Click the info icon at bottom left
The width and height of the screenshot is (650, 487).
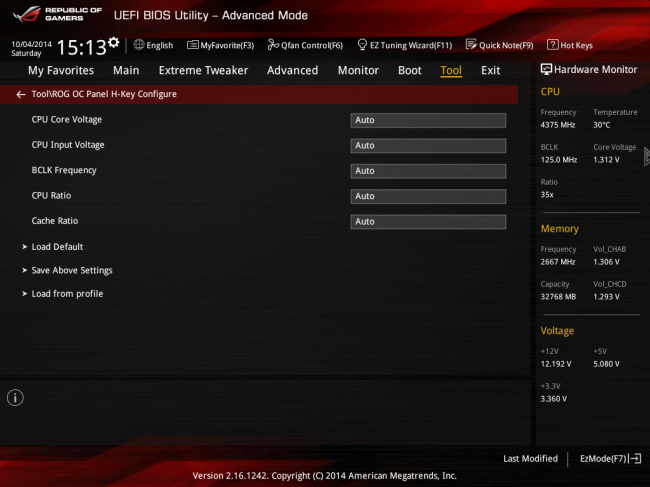tap(15, 398)
